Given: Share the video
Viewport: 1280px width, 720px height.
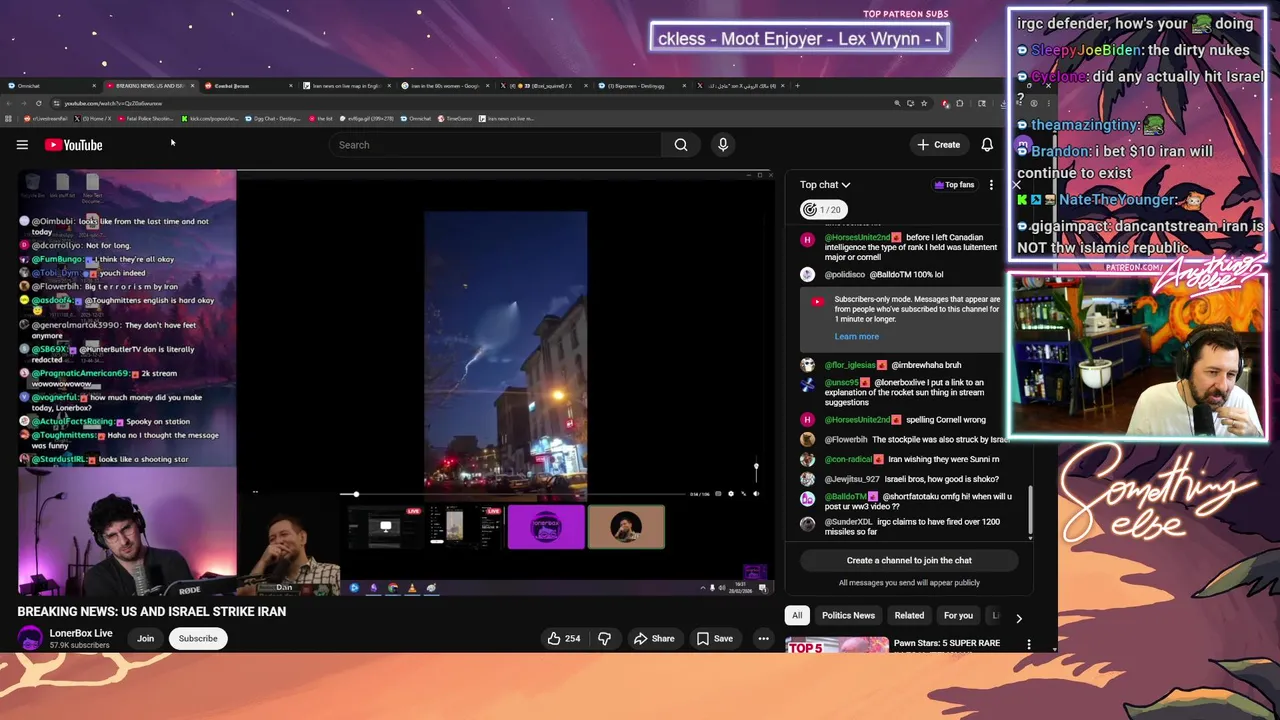Looking at the screenshot, I should pyautogui.click(x=654, y=638).
